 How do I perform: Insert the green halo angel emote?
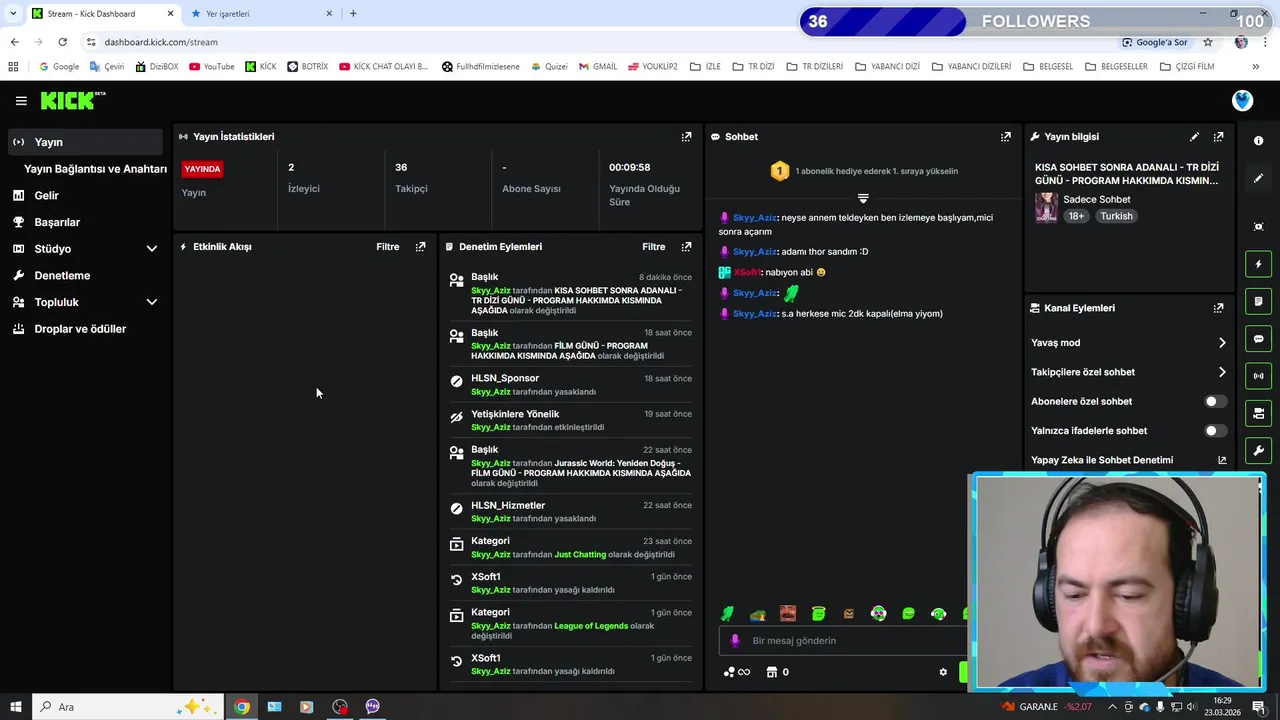pyautogui.click(x=818, y=614)
